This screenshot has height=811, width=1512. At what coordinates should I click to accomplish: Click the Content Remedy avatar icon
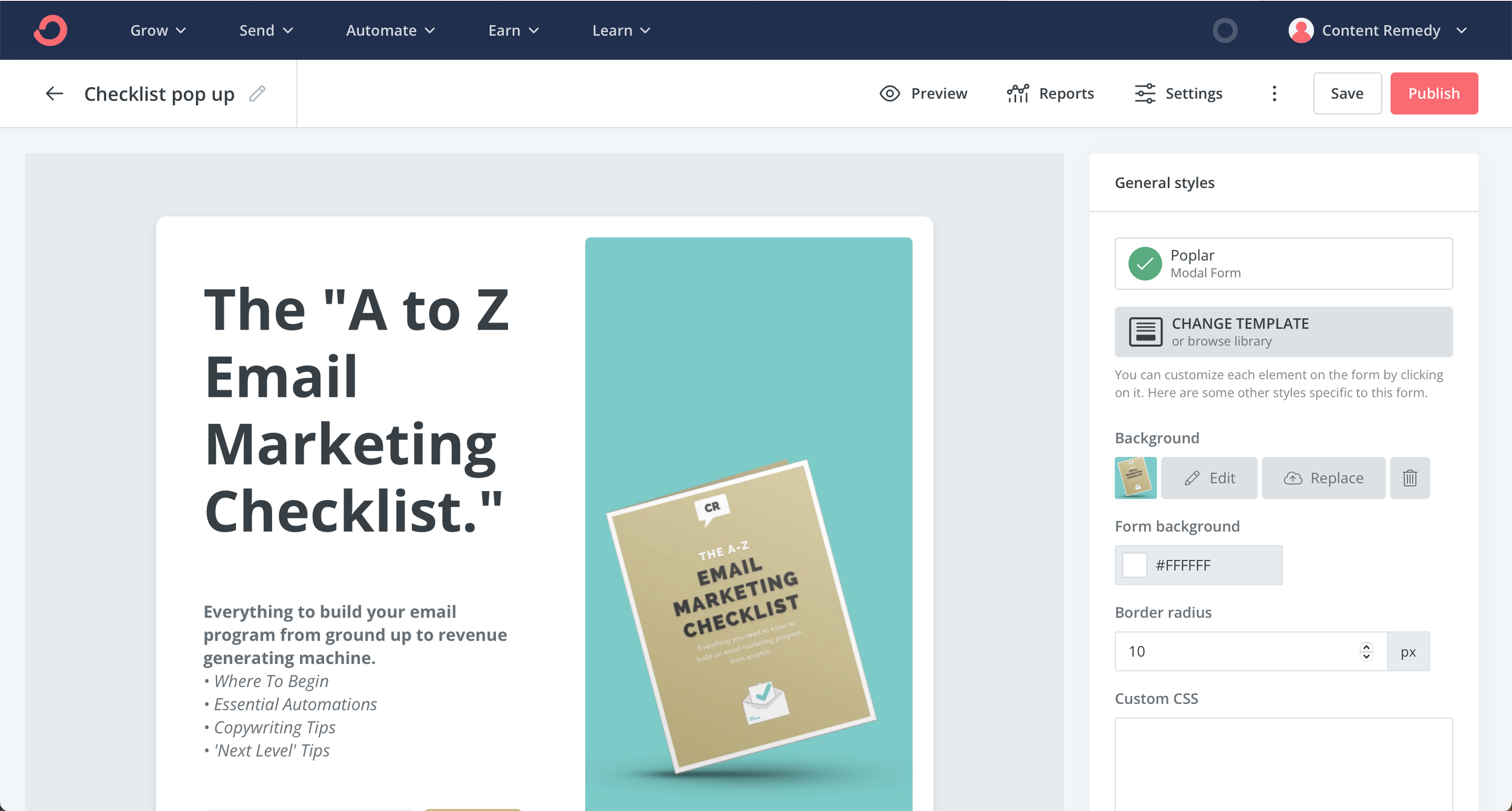pyautogui.click(x=1301, y=30)
